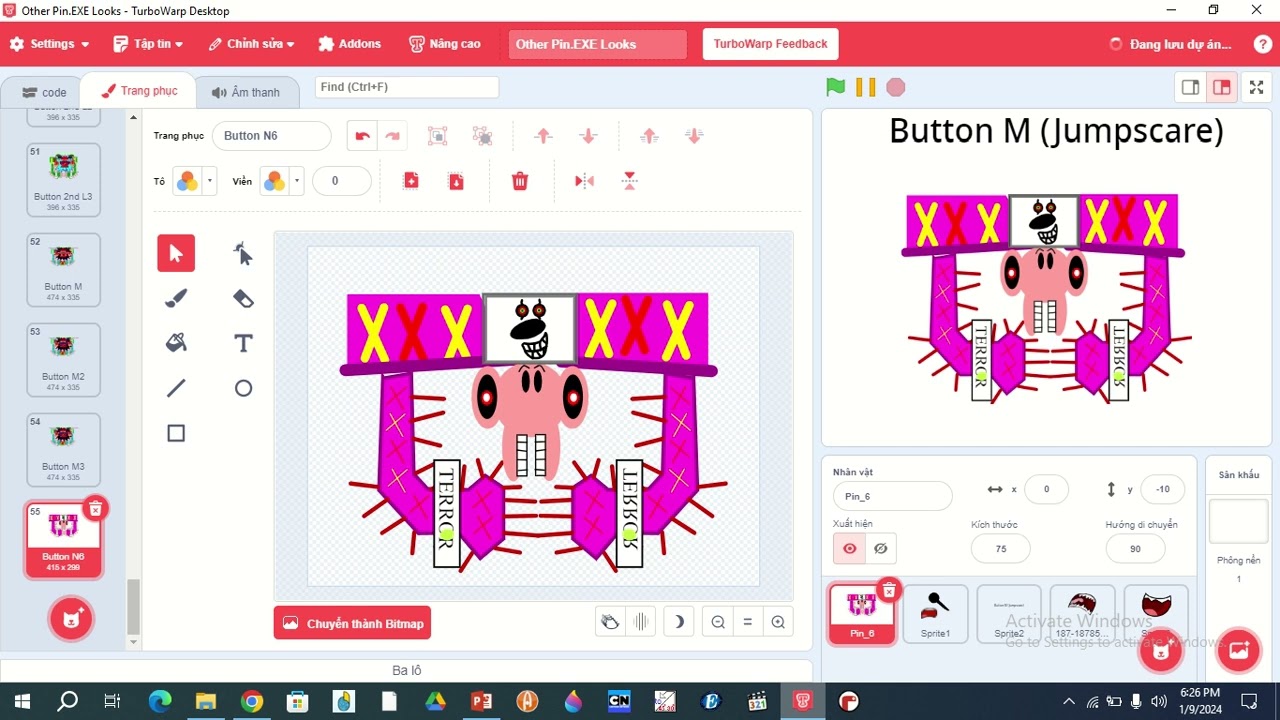Click the Ungroup objects icon

coord(482,136)
